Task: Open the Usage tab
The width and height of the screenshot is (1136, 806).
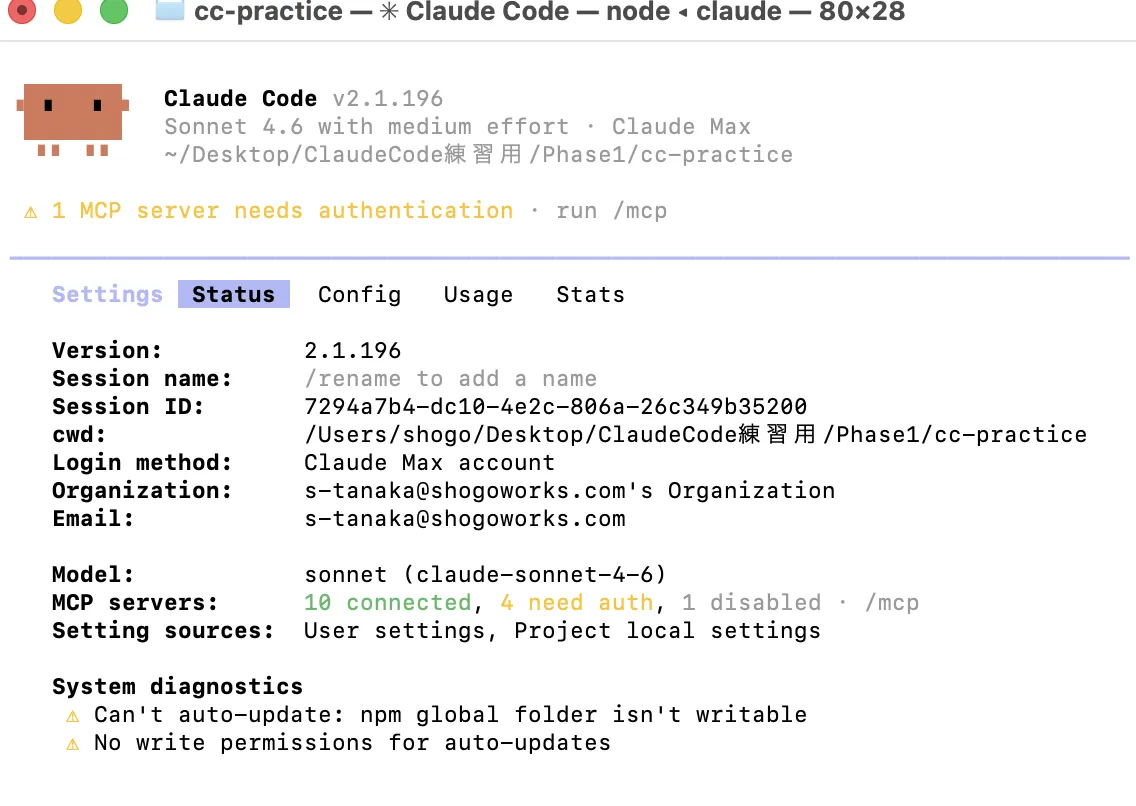Action: click(478, 295)
